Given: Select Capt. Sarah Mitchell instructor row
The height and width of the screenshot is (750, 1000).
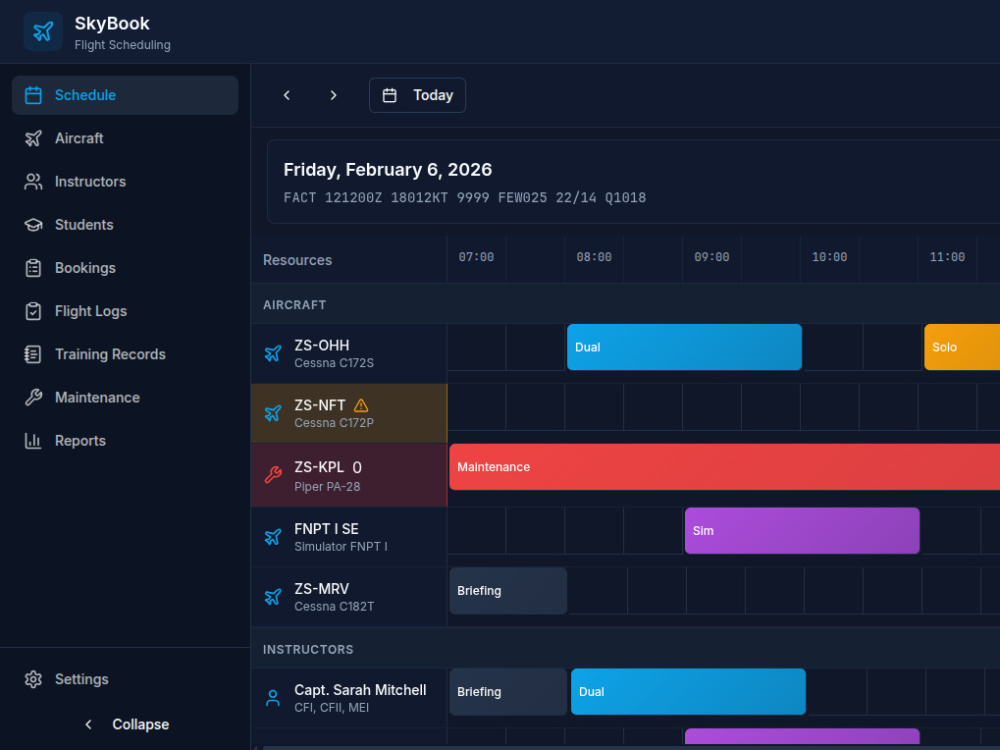Looking at the screenshot, I should (x=349, y=698).
